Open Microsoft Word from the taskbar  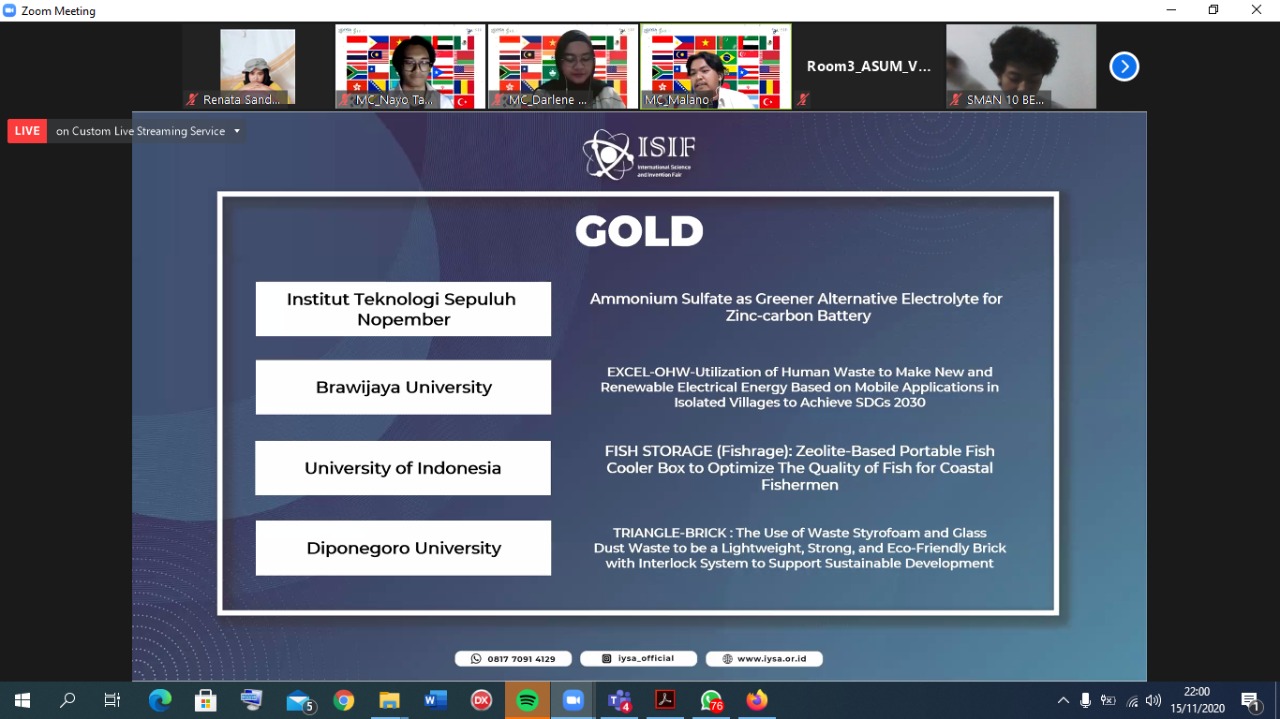coord(435,700)
